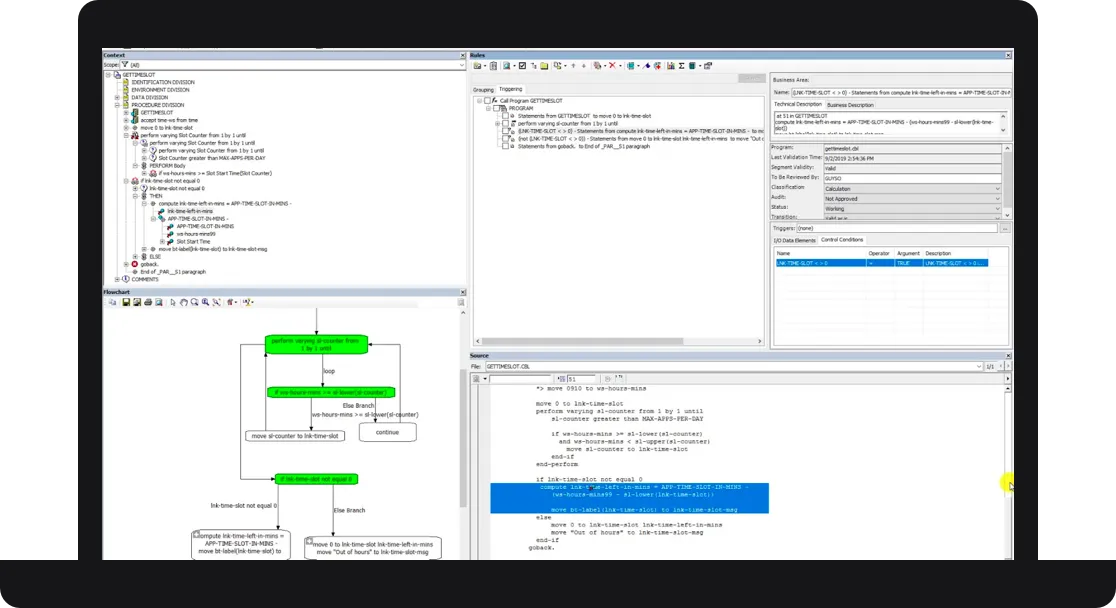Click the save icon in Flowchart toolbar

coord(125,302)
